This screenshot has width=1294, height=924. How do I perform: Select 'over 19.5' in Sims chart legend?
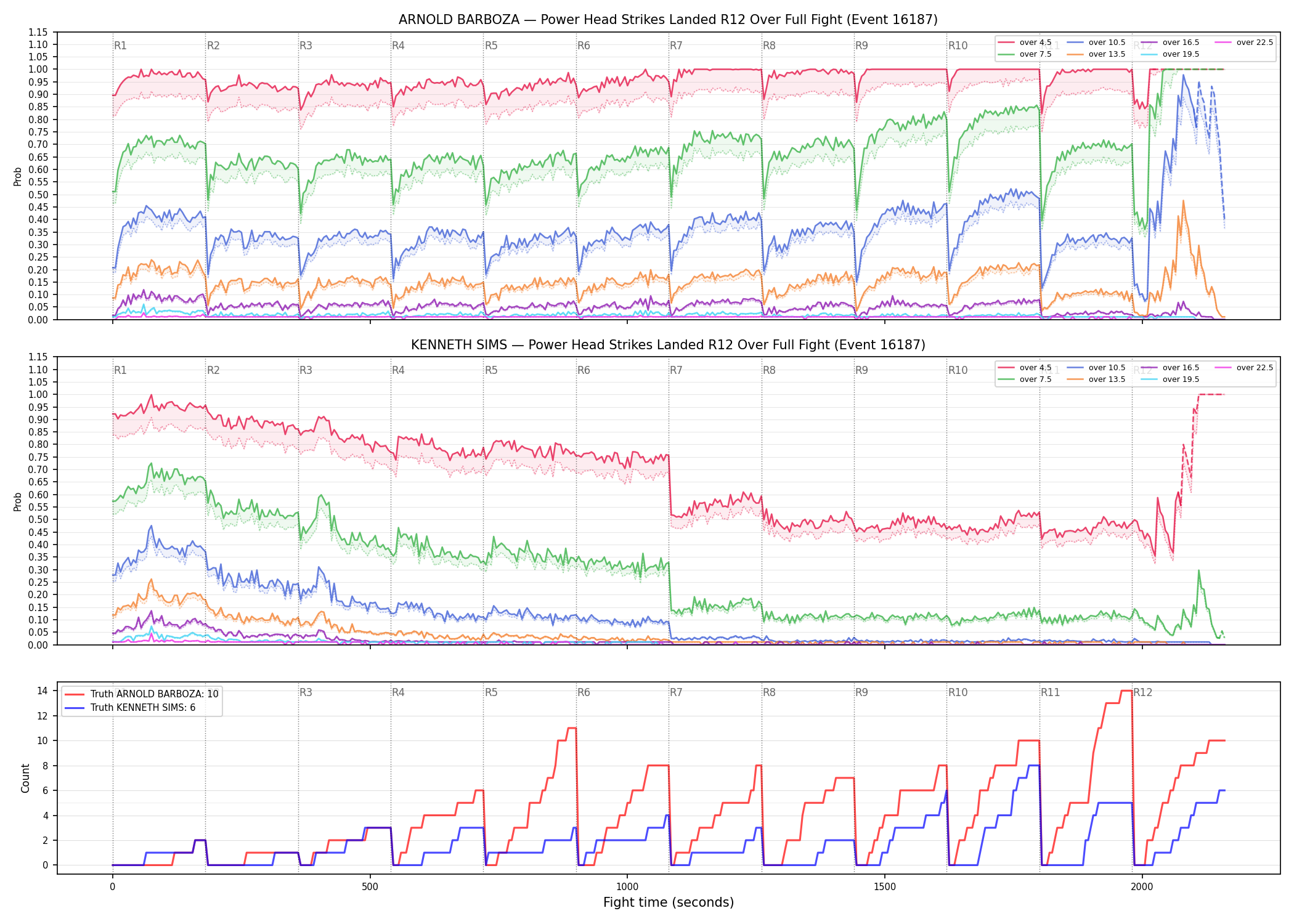1171,379
